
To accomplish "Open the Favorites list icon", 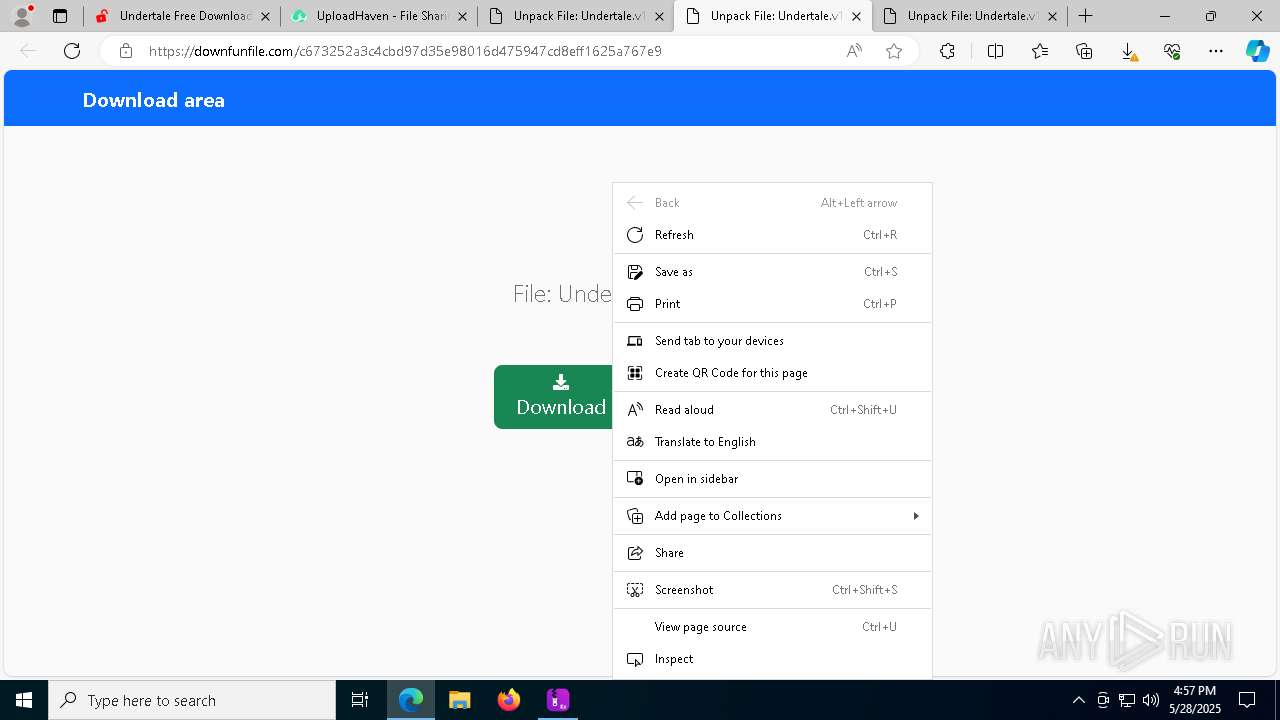I will 1040,51.
